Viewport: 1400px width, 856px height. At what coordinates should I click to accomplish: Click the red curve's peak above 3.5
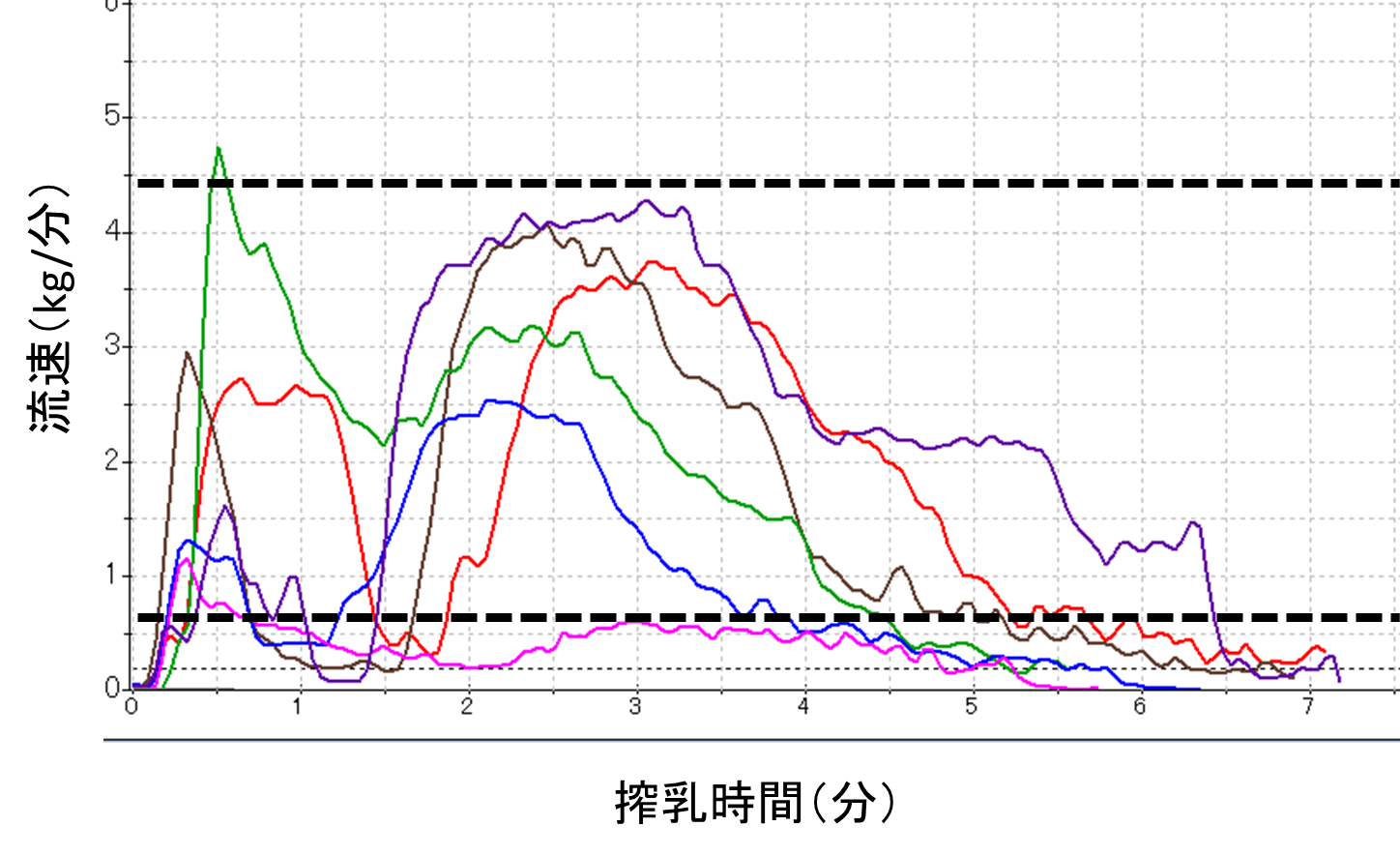pos(653,262)
